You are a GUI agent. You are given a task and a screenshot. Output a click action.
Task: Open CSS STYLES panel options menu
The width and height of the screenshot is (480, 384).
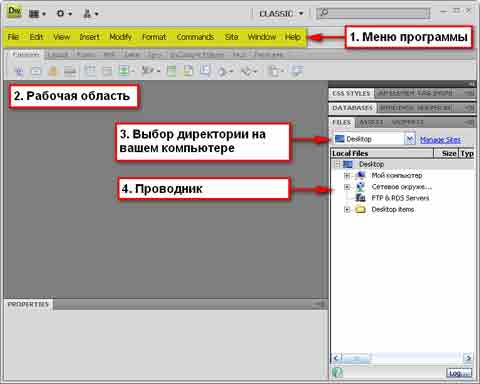(x=469, y=94)
